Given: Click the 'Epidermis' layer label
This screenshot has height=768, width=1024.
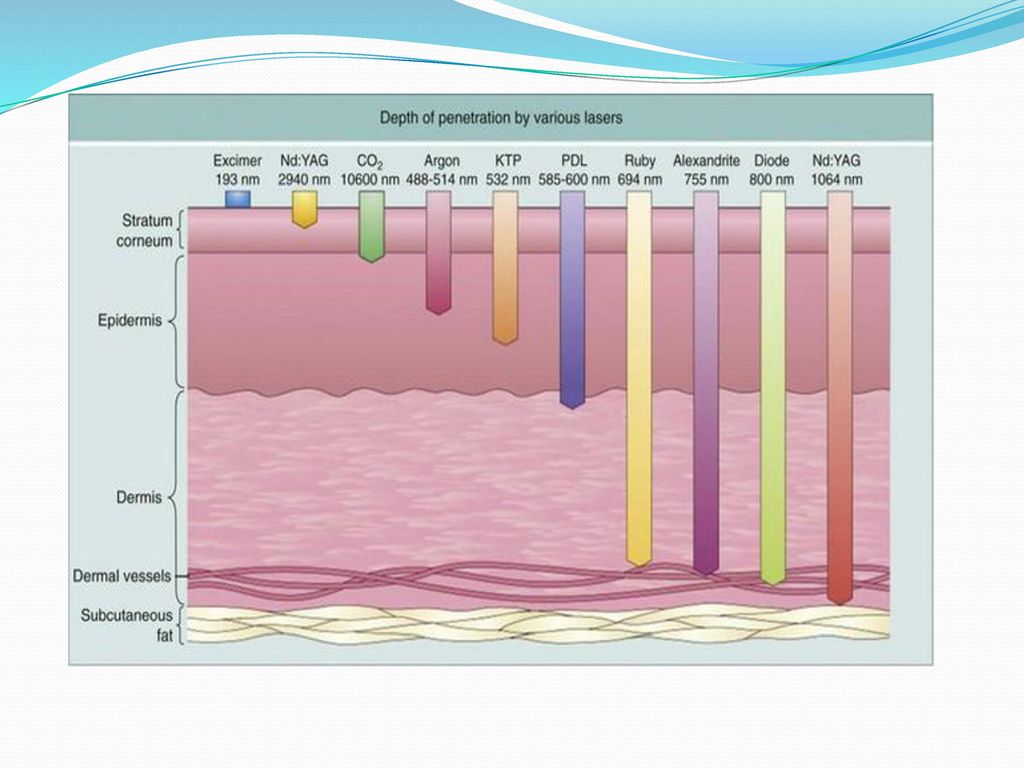Looking at the screenshot, I should click(129, 321).
